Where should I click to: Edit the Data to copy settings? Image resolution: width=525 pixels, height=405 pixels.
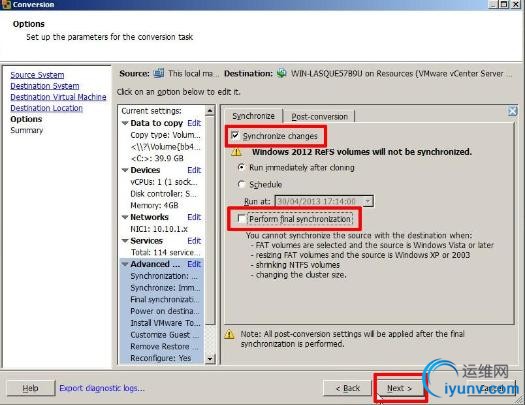pos(194,123)
